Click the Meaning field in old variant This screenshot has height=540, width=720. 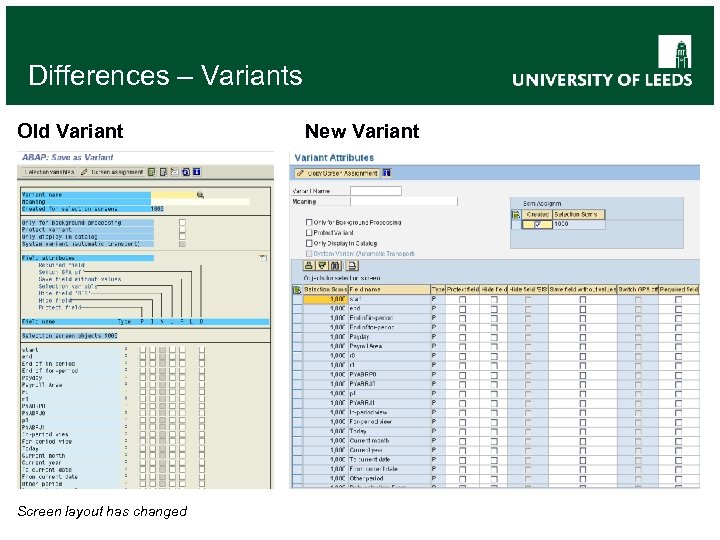tap(200, 202)
